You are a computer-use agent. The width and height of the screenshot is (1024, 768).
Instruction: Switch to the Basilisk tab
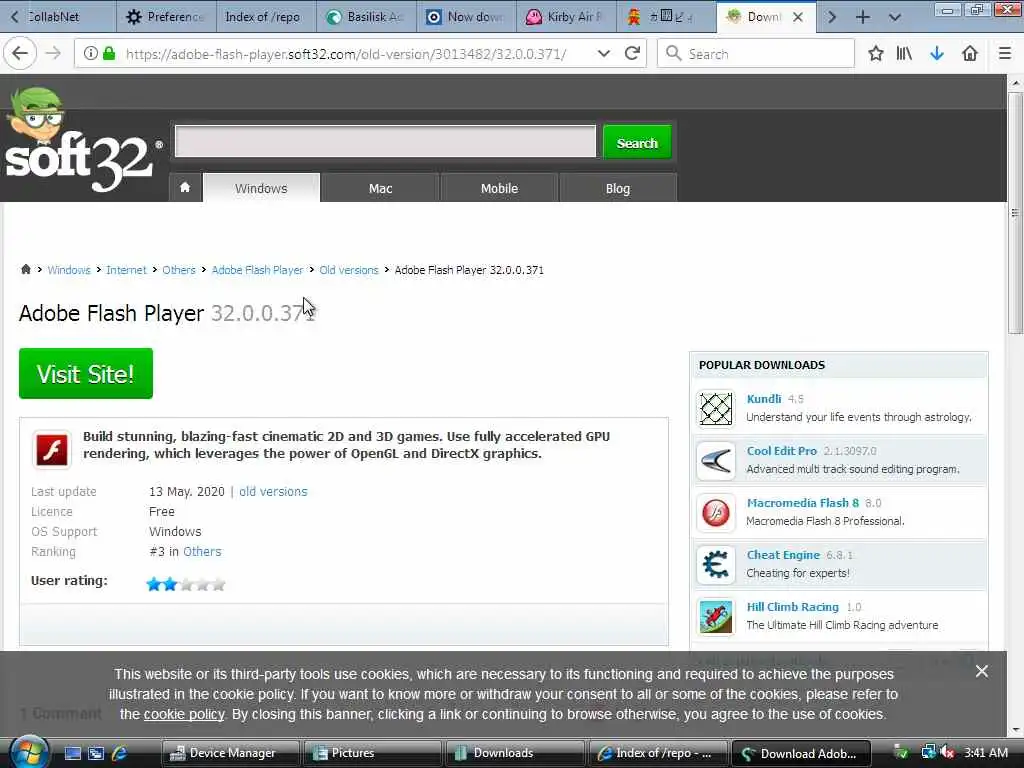[366, 17]
